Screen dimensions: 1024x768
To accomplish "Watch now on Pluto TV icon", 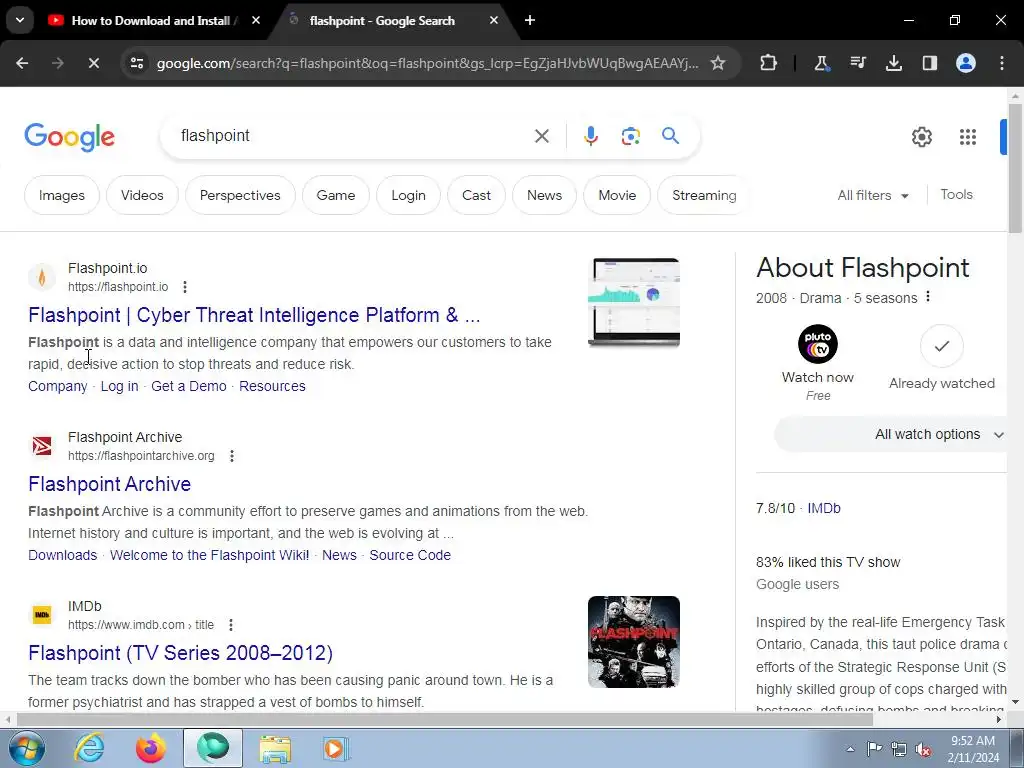I will pos(818,344).
